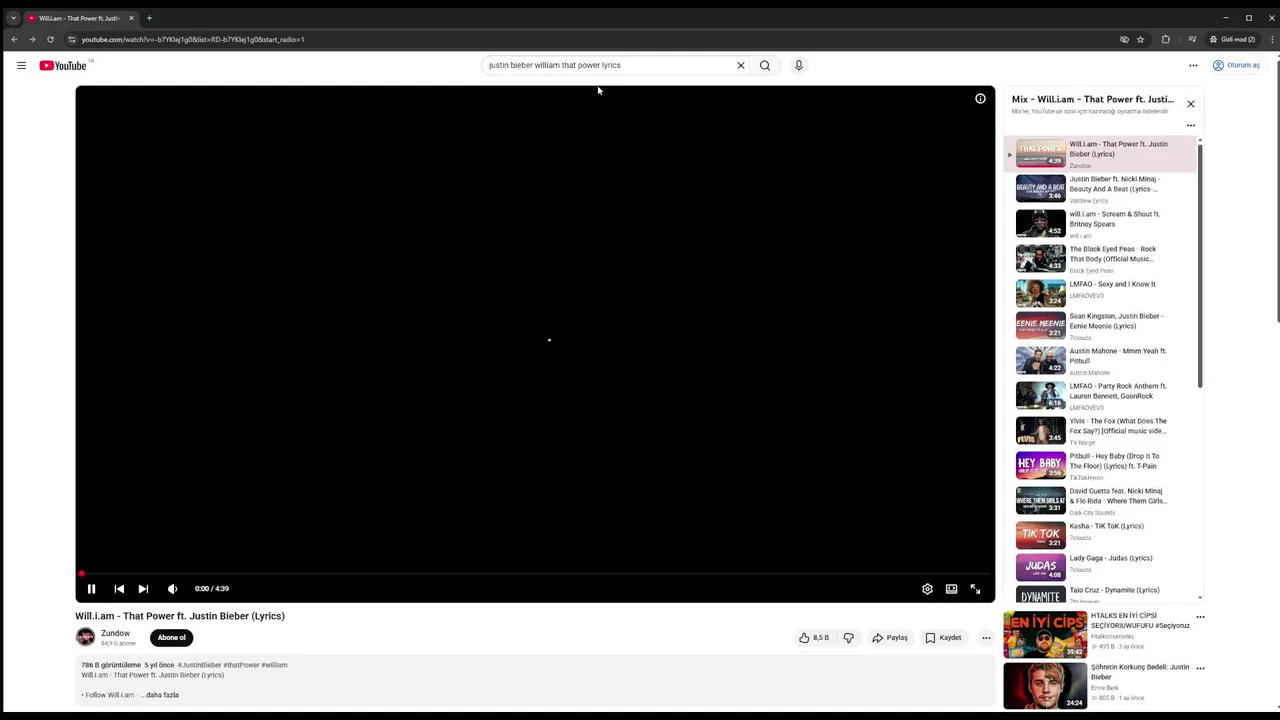Show video info card icon
Image resolution: width=1280 pixels, height=720 pixels.
click(x=980, y=98)
